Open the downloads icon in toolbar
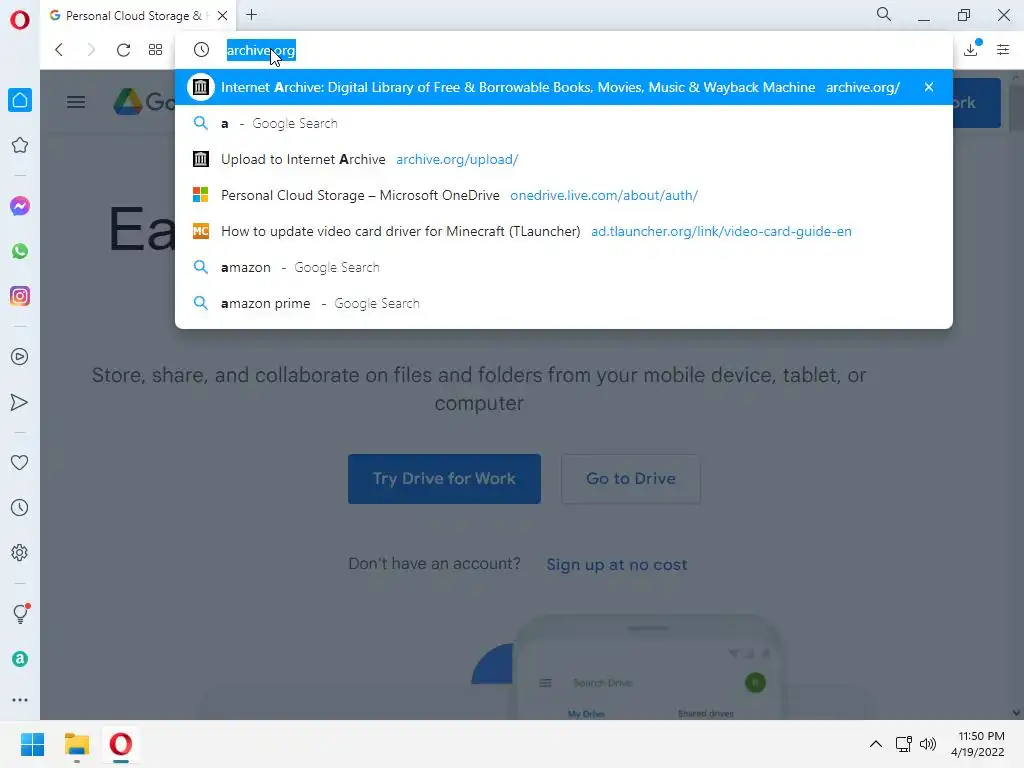Image resolution: width=1024 pixels, height=768 pixels. (971, 49)
